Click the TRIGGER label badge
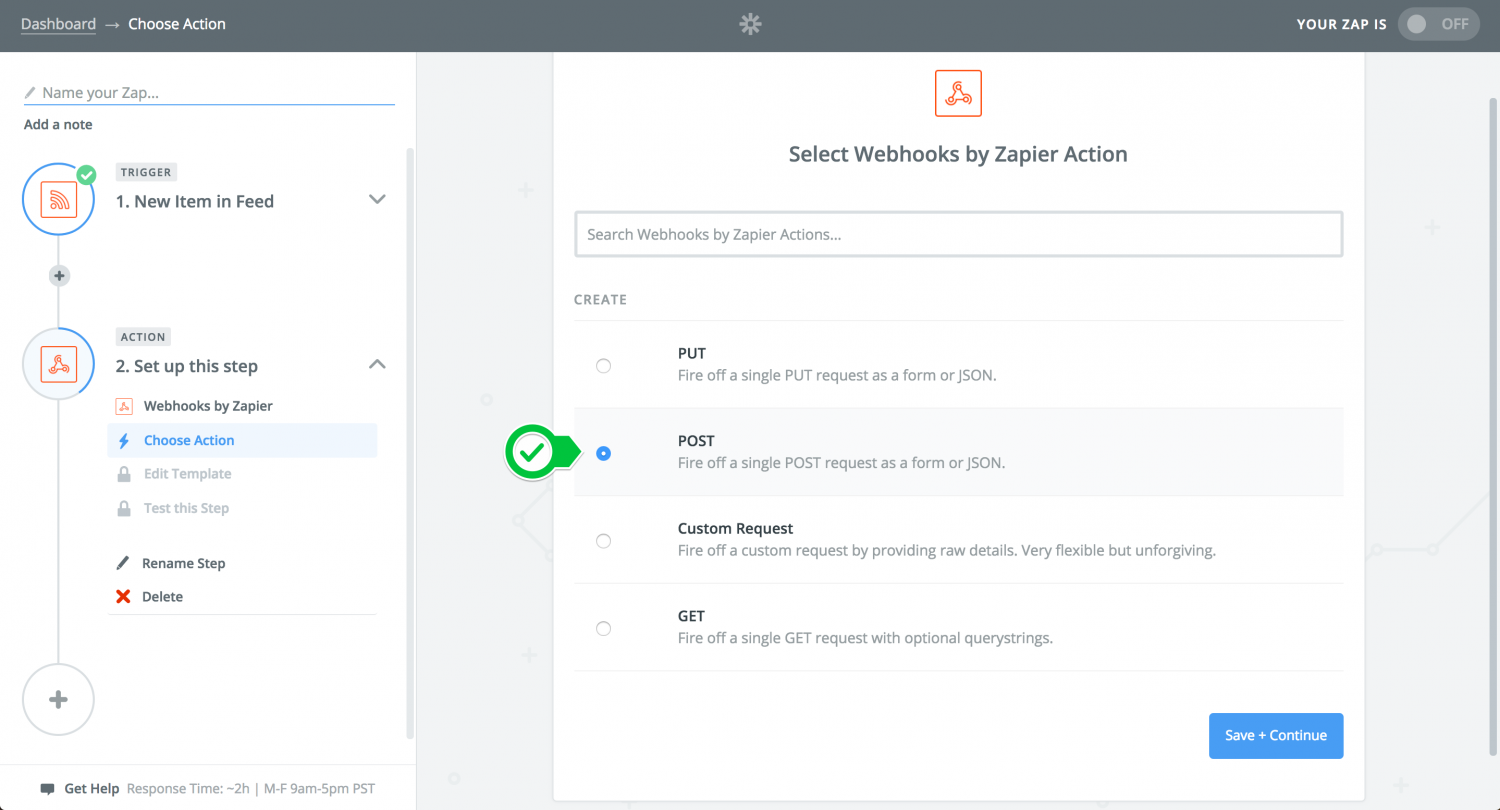 (146, 172)
